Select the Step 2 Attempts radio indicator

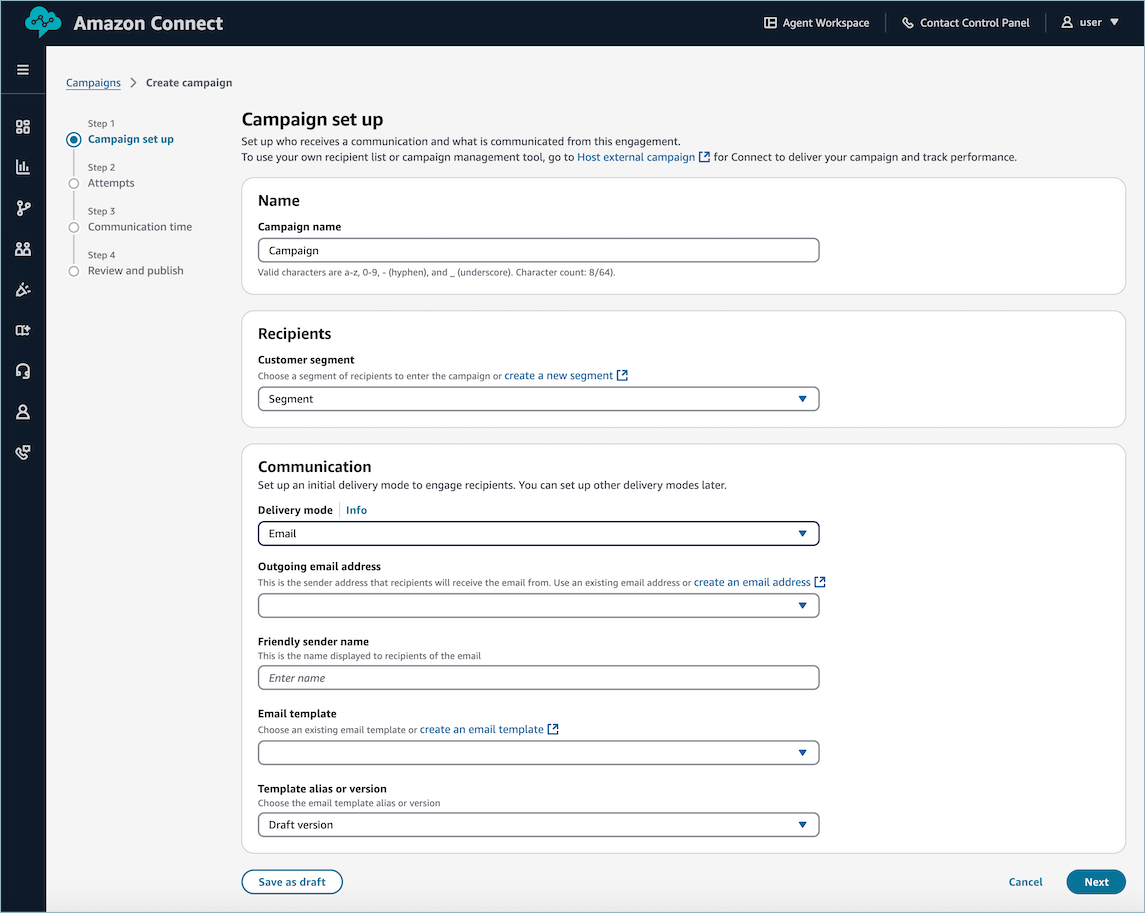tap(73, 183)
